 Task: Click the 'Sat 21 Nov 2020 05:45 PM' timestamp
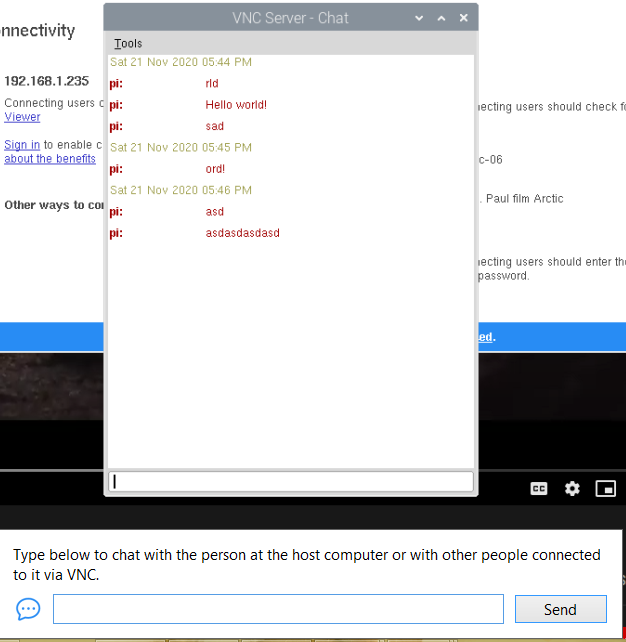coord(181,147)
